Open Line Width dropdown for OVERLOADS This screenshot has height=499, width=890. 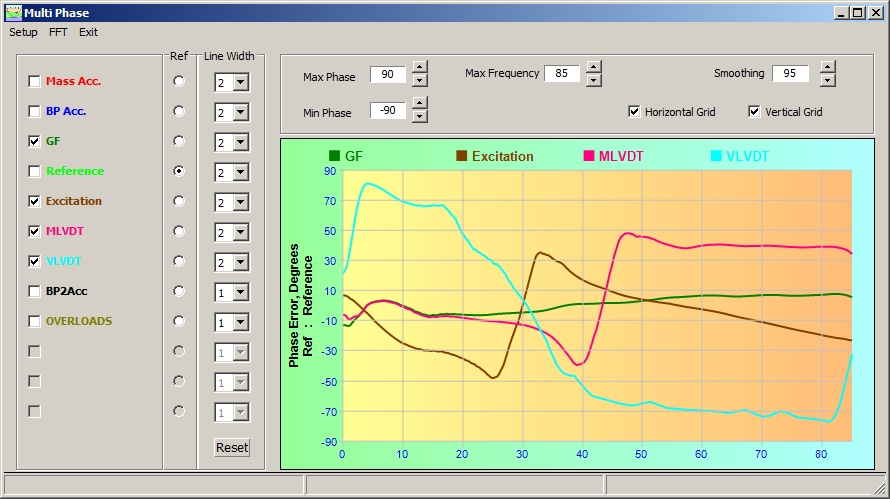pyautogui.click(x=241, y=322)
